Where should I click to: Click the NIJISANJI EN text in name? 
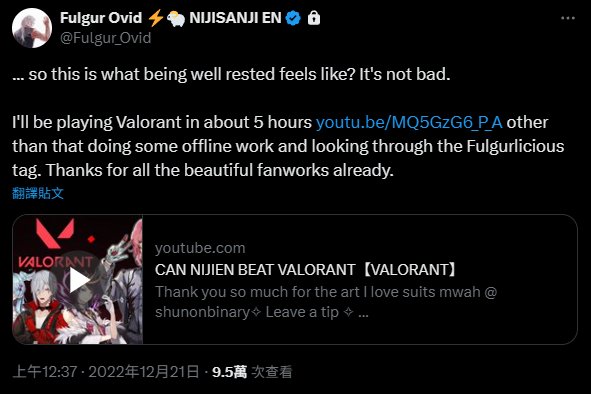[x=235, y=18]
